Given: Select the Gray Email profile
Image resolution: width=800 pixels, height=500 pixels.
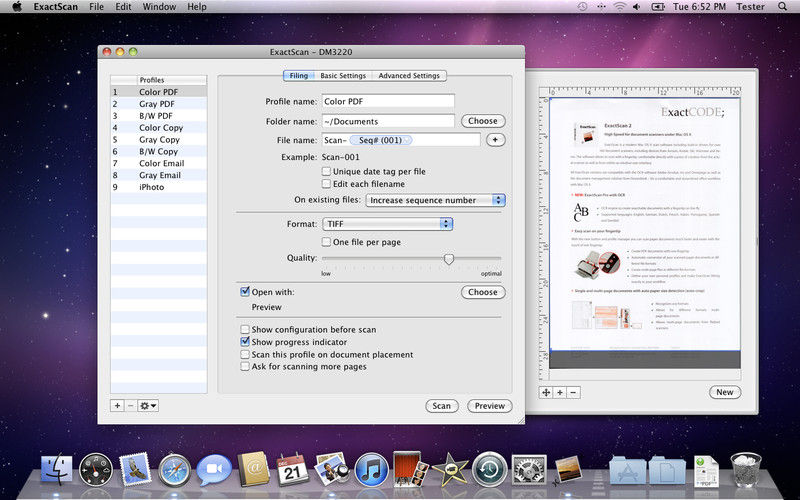Looking at the screenshot, I should [159, 175].
